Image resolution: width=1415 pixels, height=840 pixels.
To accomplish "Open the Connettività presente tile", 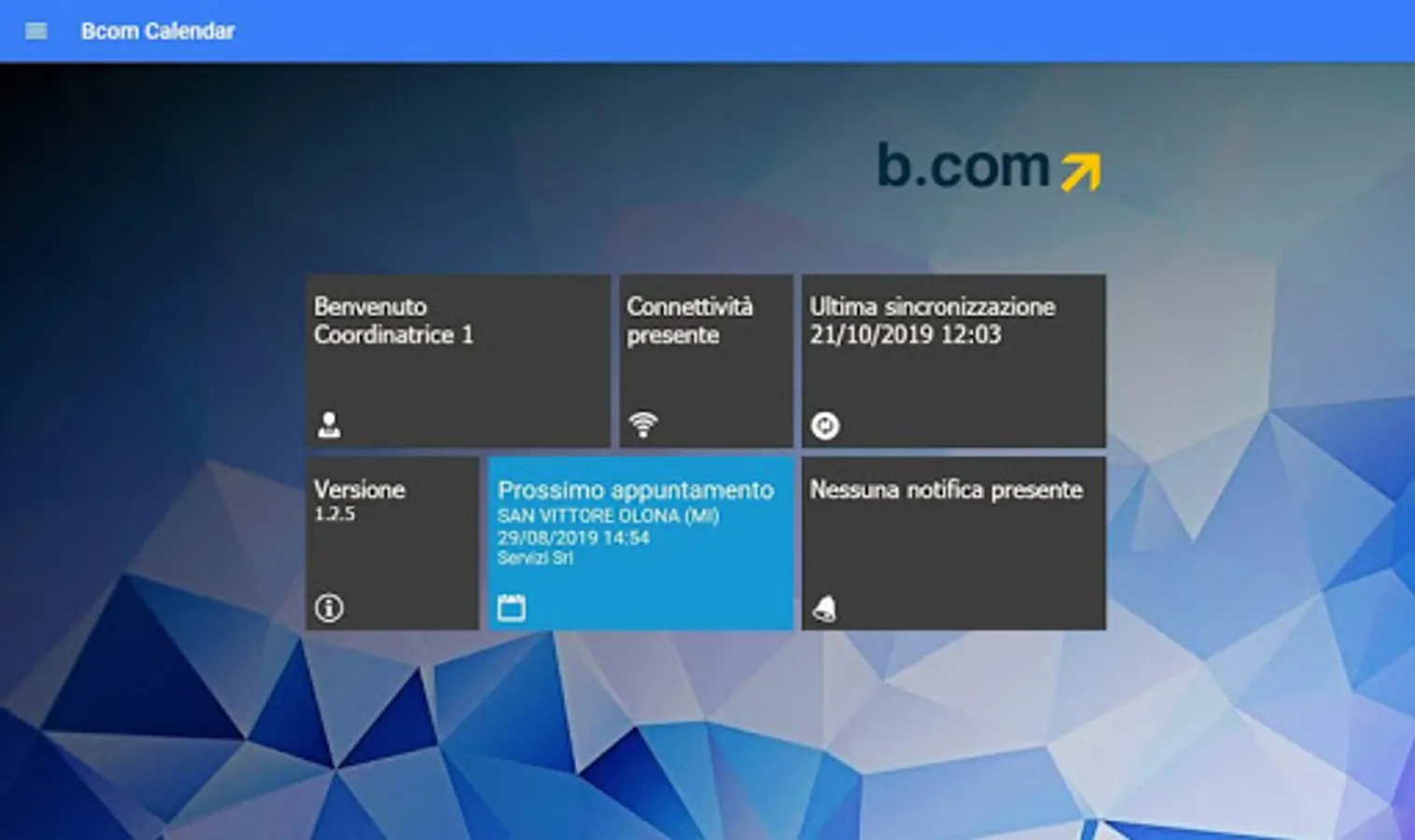I will tap(706, 361).
